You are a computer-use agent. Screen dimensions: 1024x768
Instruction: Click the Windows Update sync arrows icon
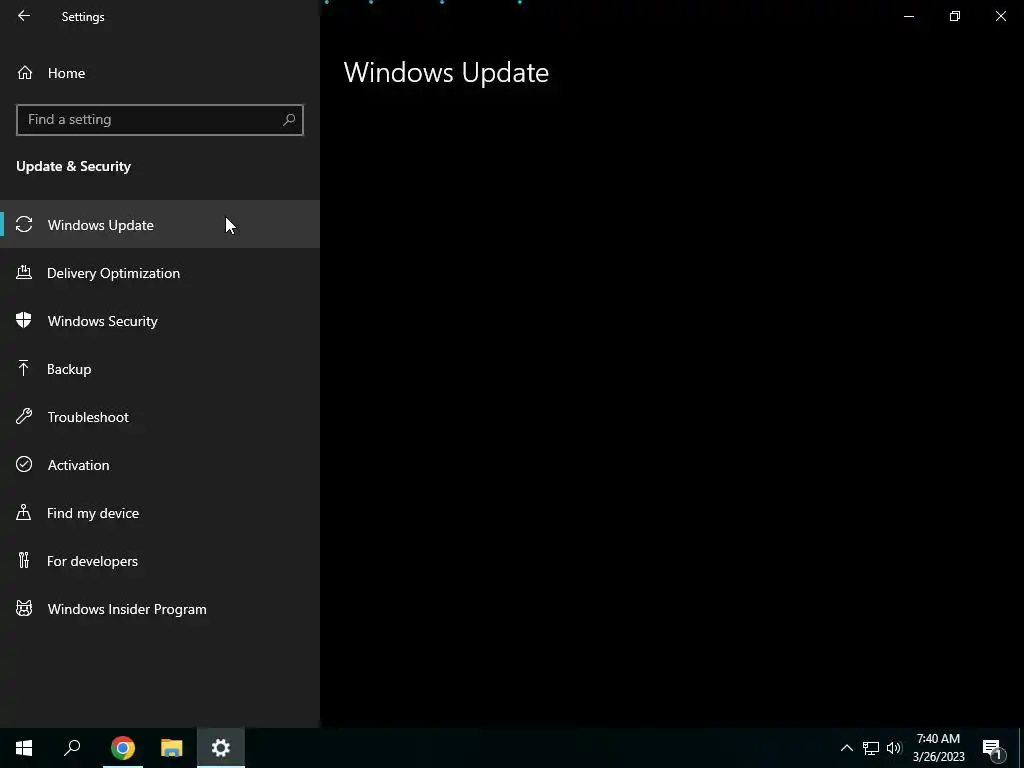24,224
